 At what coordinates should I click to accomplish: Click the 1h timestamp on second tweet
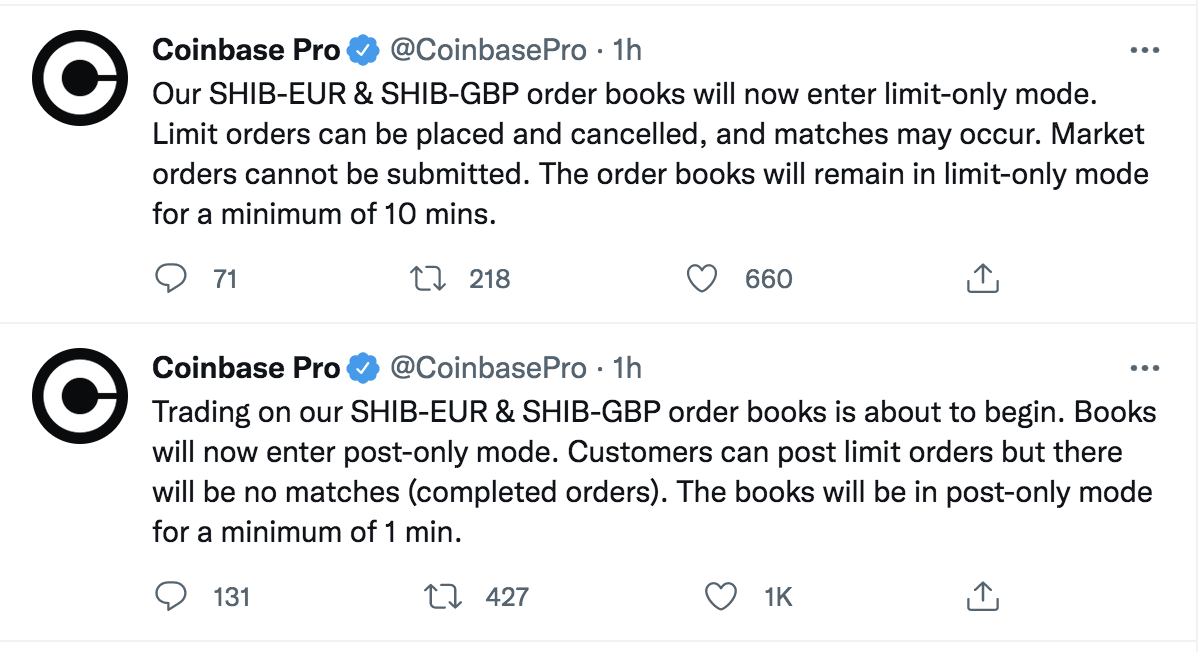click(626, 368)
